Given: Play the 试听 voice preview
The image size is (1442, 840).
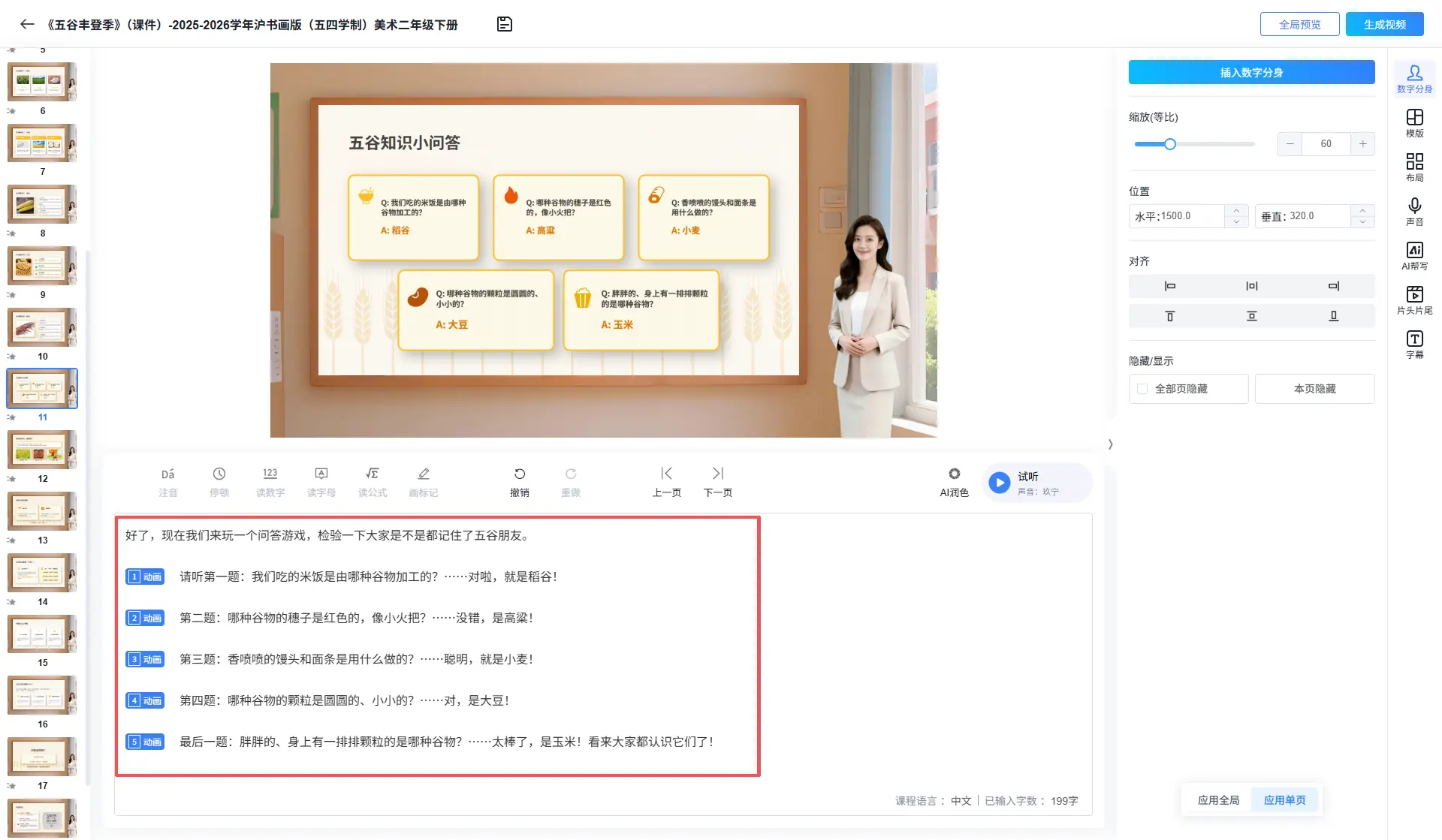Looking at the screenshot, I should click(x=999, y=483).
